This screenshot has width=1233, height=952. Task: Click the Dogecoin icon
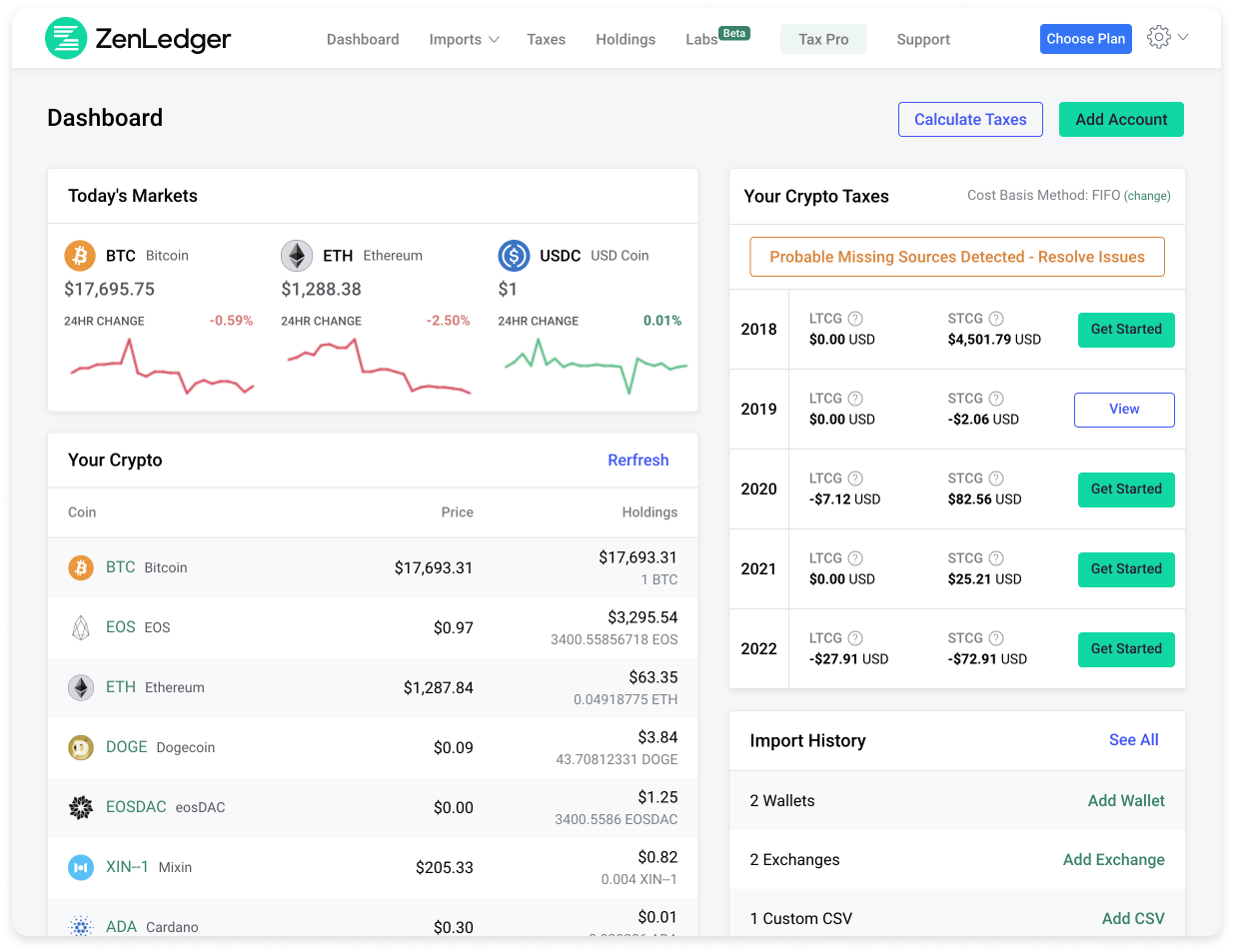pyautogui.click(x=81, y=747)
